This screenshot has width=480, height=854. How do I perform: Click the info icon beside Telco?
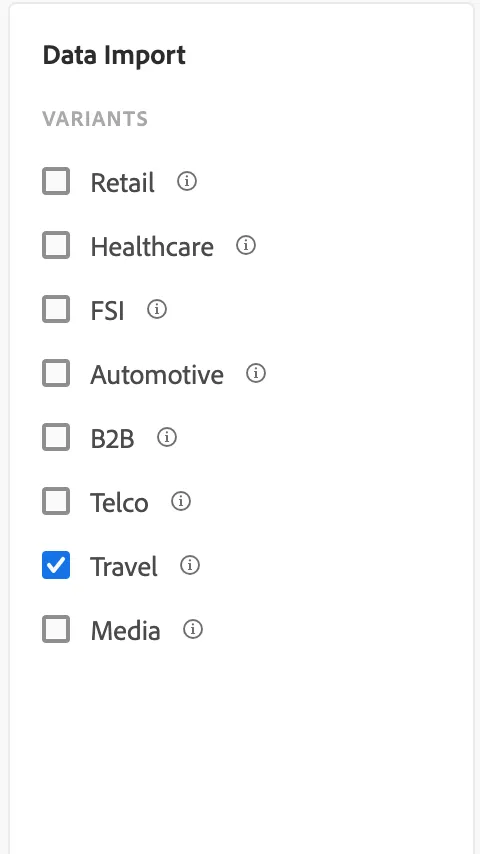point(181,501)
